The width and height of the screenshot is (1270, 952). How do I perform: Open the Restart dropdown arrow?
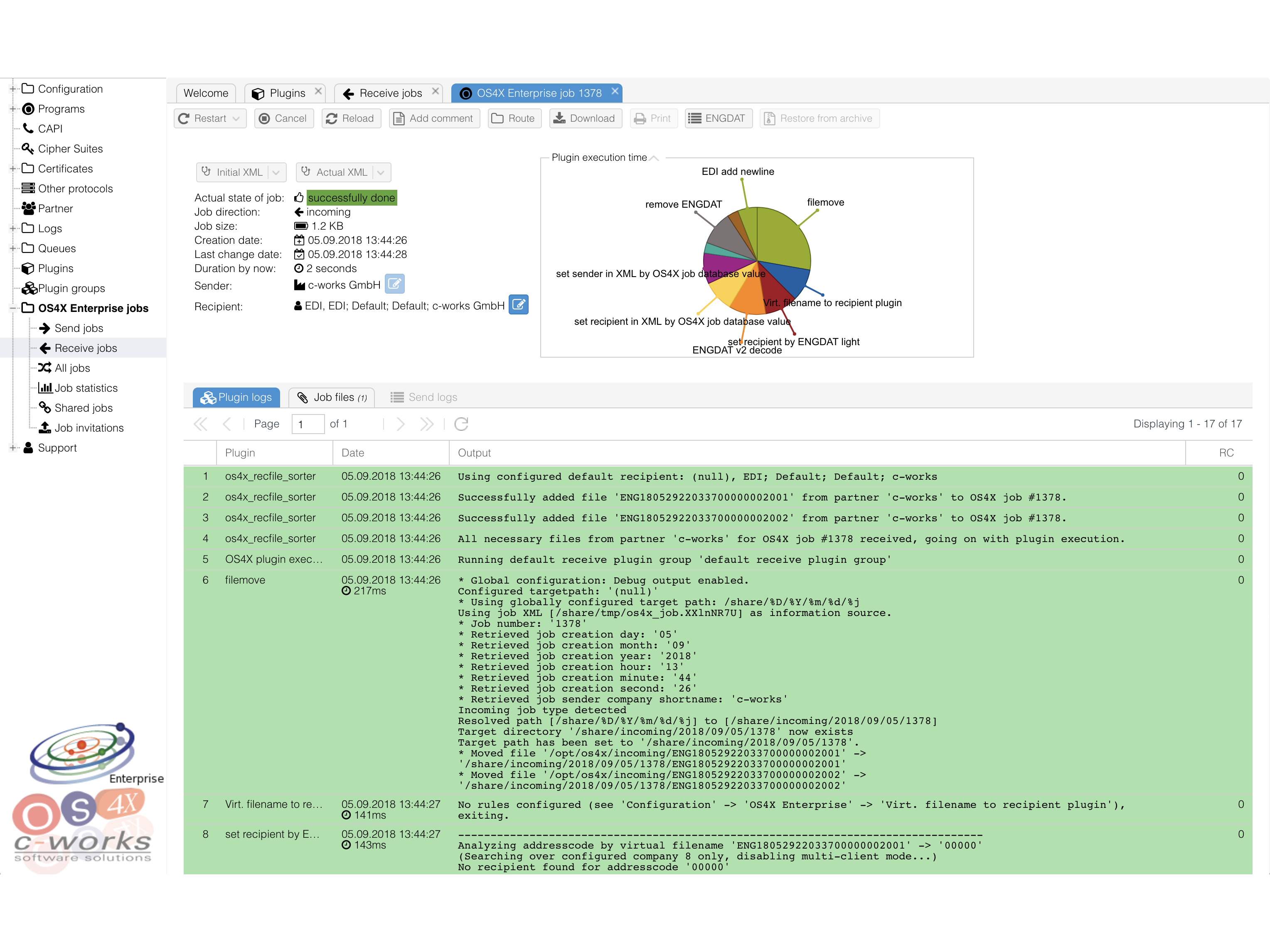pyautogui.click(x=236, y=119)
